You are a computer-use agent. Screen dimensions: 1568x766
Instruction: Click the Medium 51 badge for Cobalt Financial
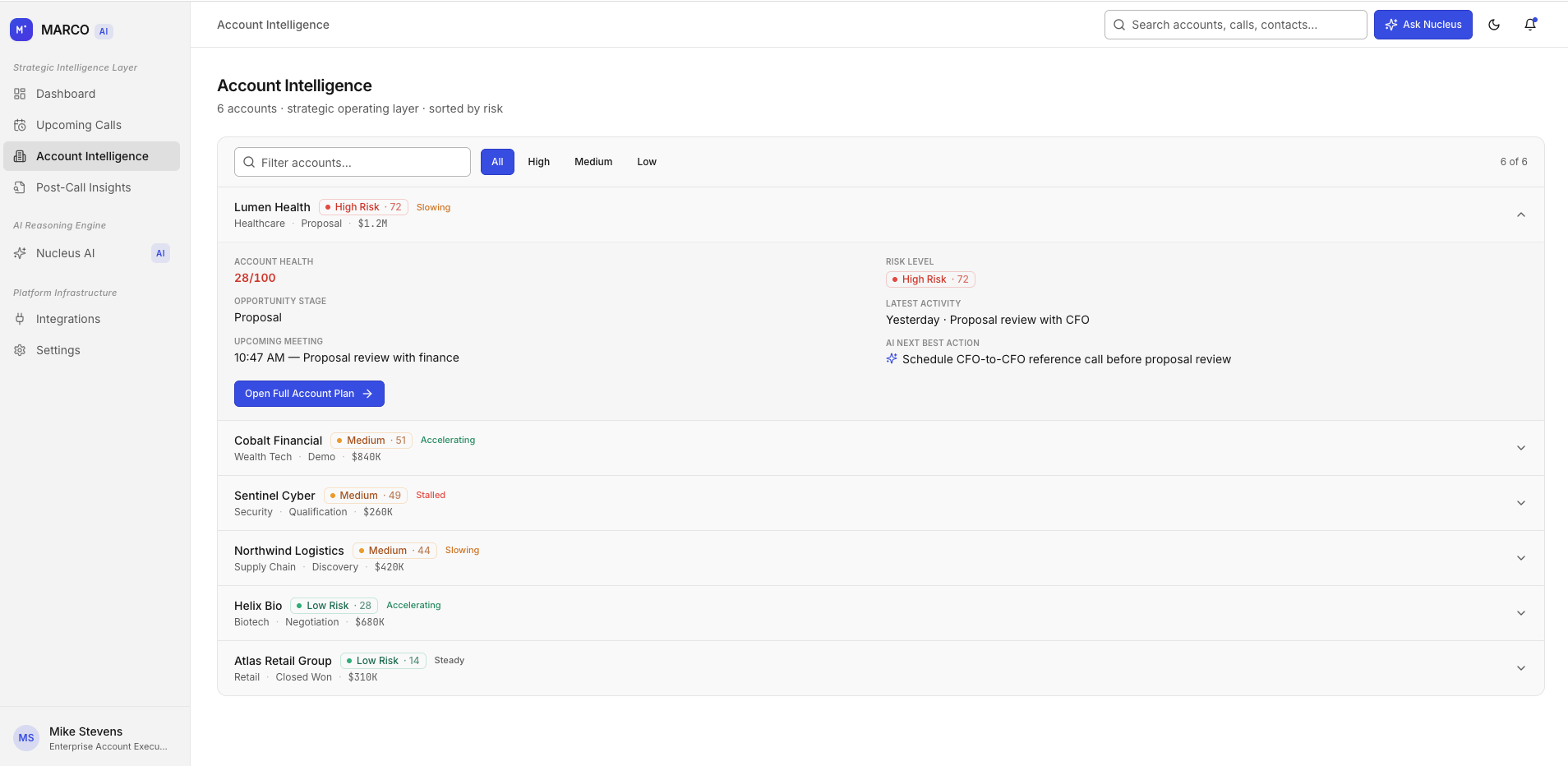pyautogui.click(x=371, y=441)
